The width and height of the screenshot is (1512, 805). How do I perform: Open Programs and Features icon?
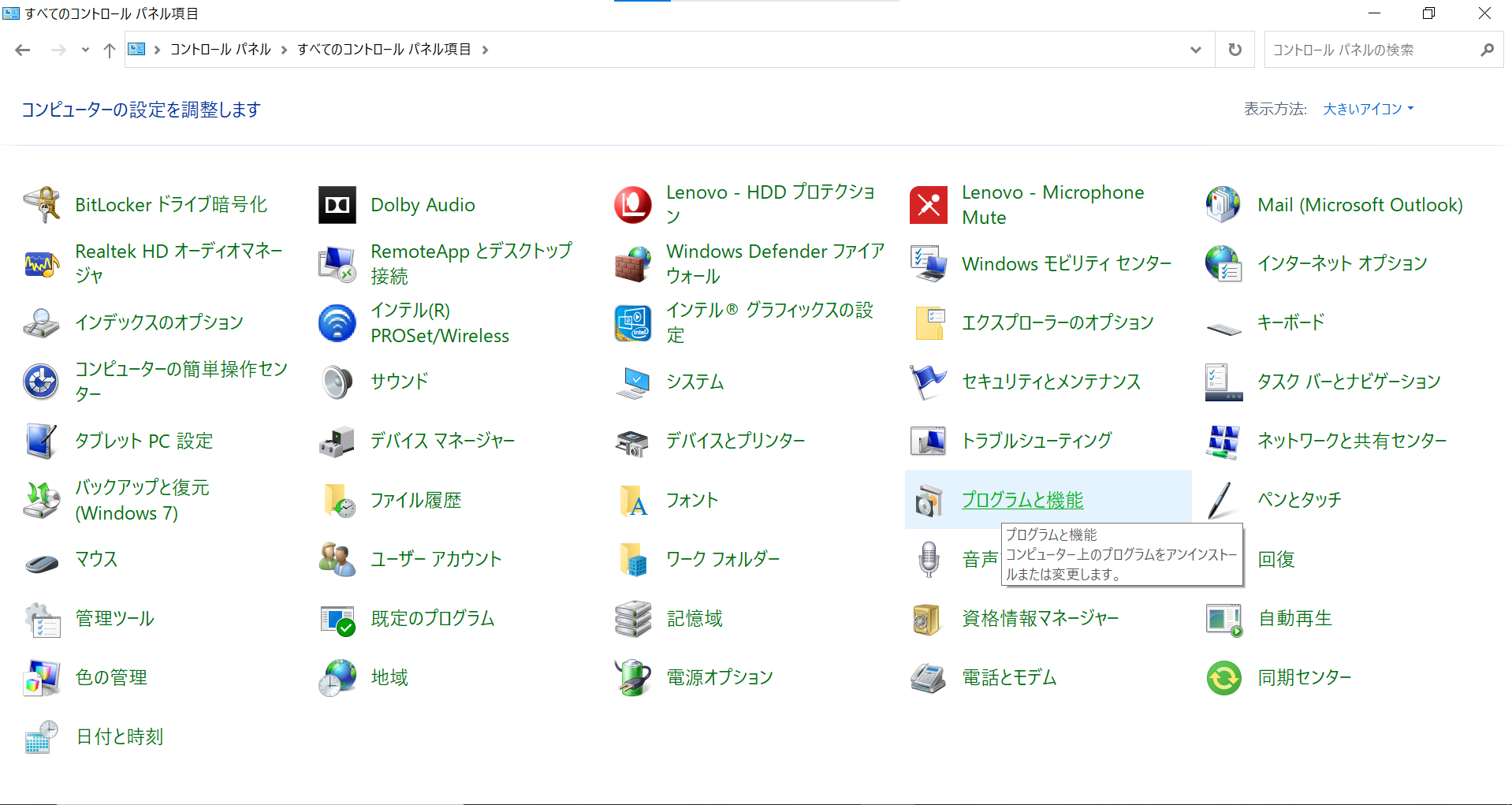[929, 501]
